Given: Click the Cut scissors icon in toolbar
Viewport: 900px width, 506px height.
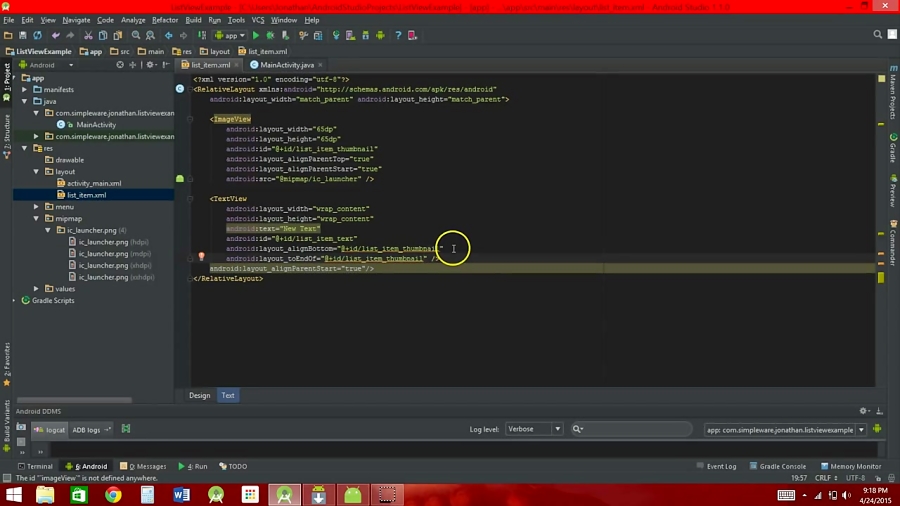Looking at the screenshot, I should pyautogui.click(x=88, y=35).
